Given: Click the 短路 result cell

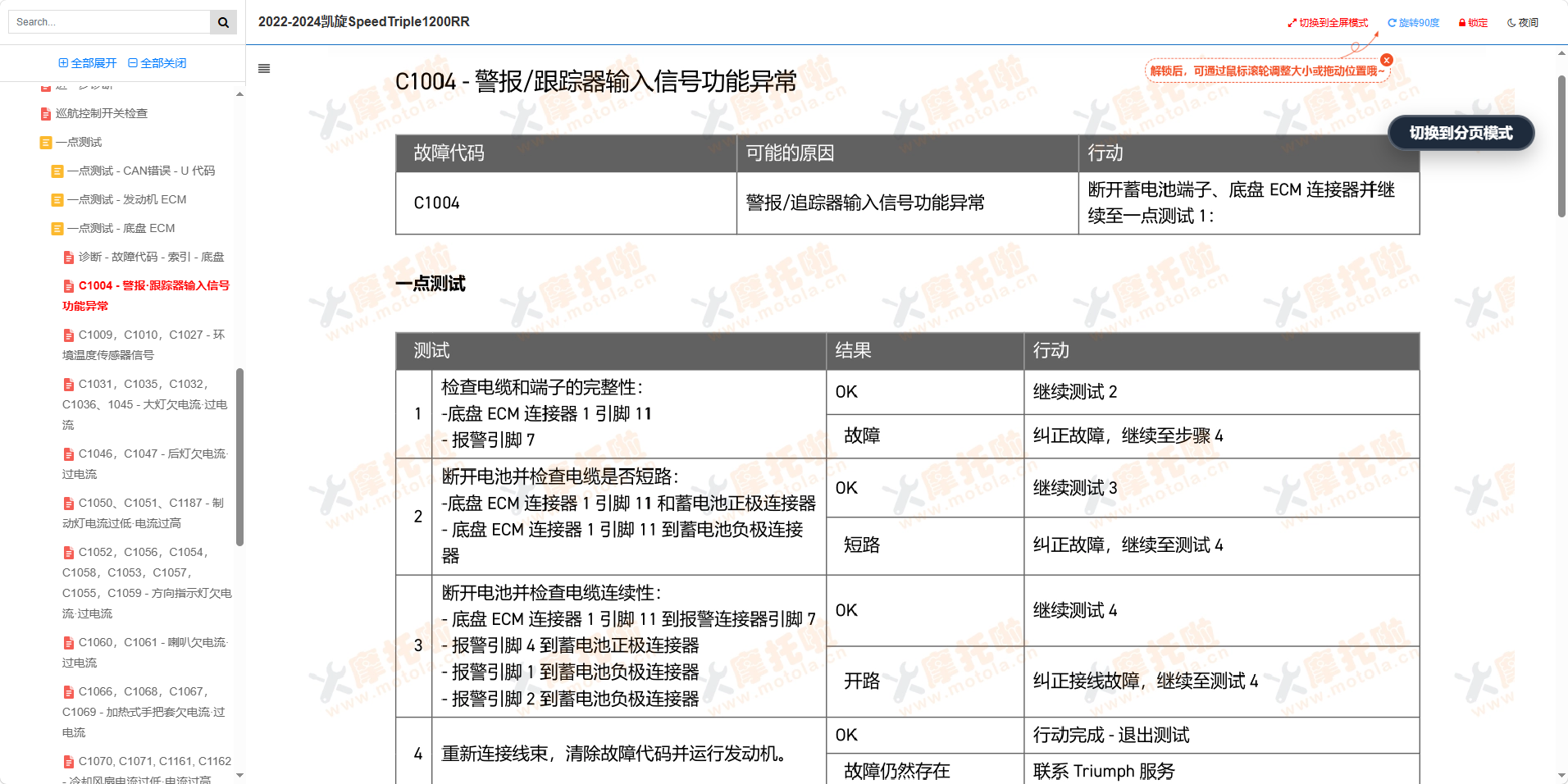Looking at the screenshot, I should (x=924, y=545).
